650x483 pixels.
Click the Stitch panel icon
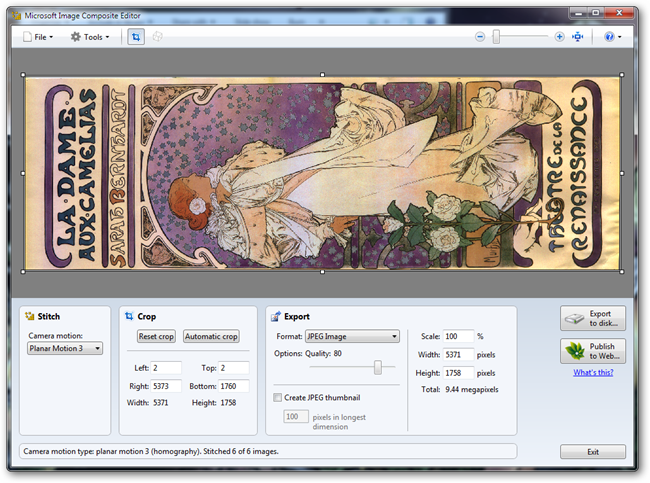29,316
